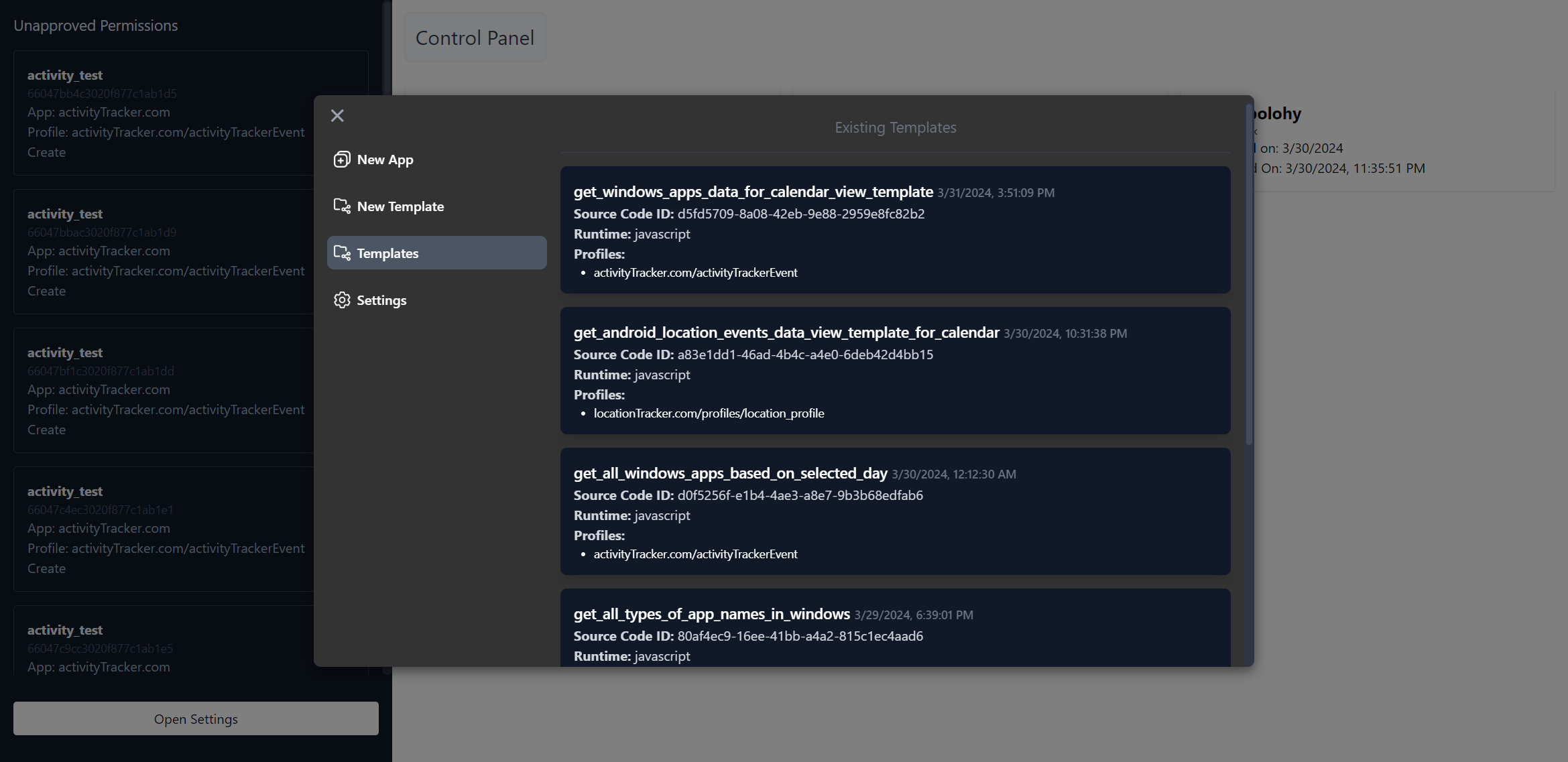
Task: Click the Templates folder icon
Action: [342, 253]
